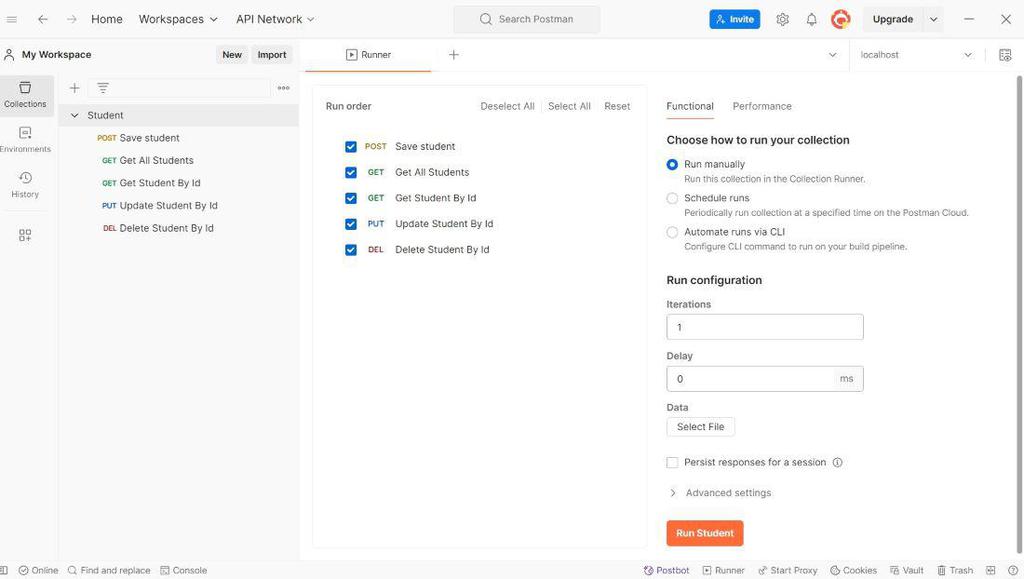This screenshot has width=1024, height=579.
Task: Open the Trash in the status bar
Action: 954,570
